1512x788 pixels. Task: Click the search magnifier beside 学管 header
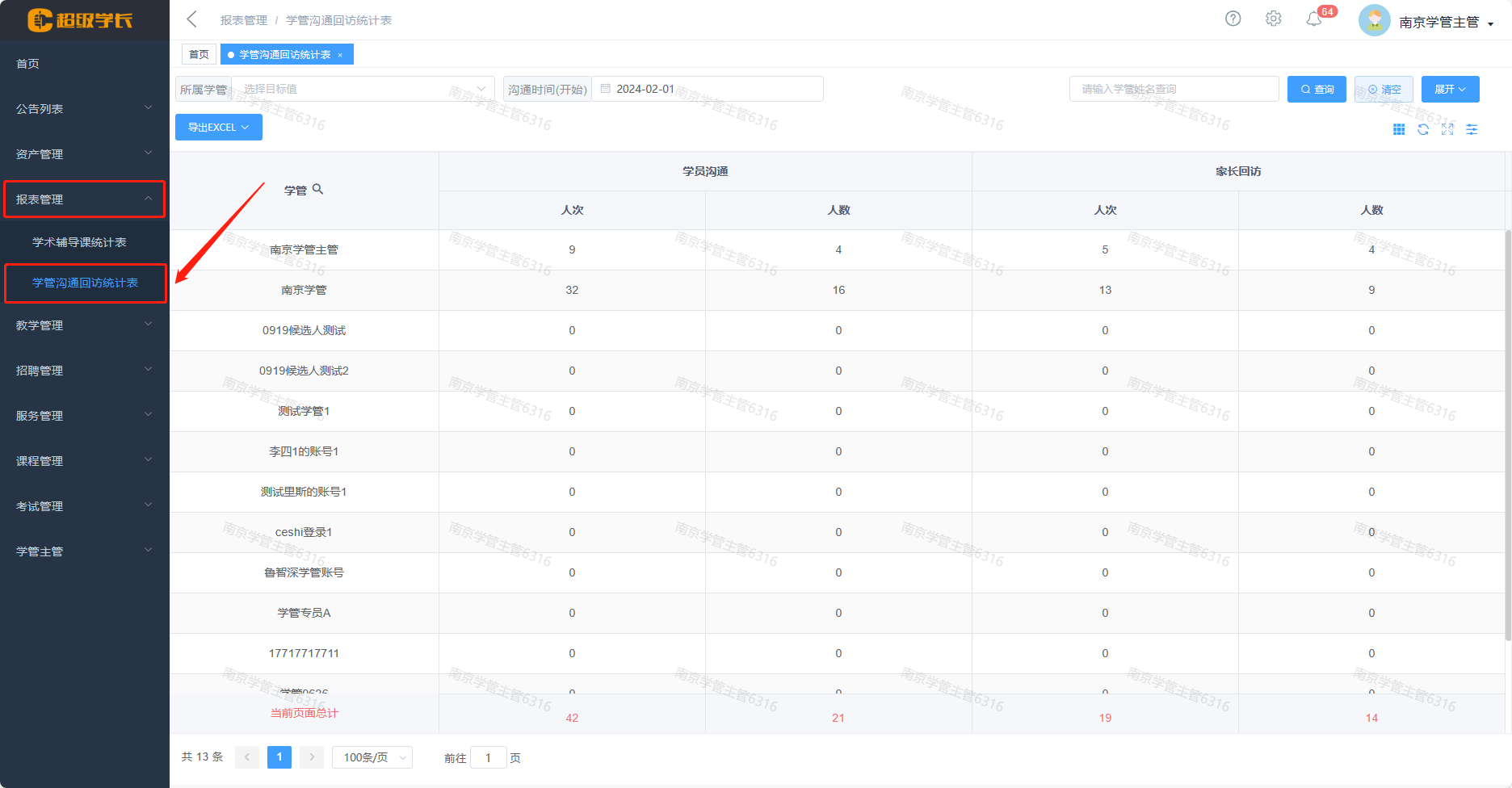[318, 189]
